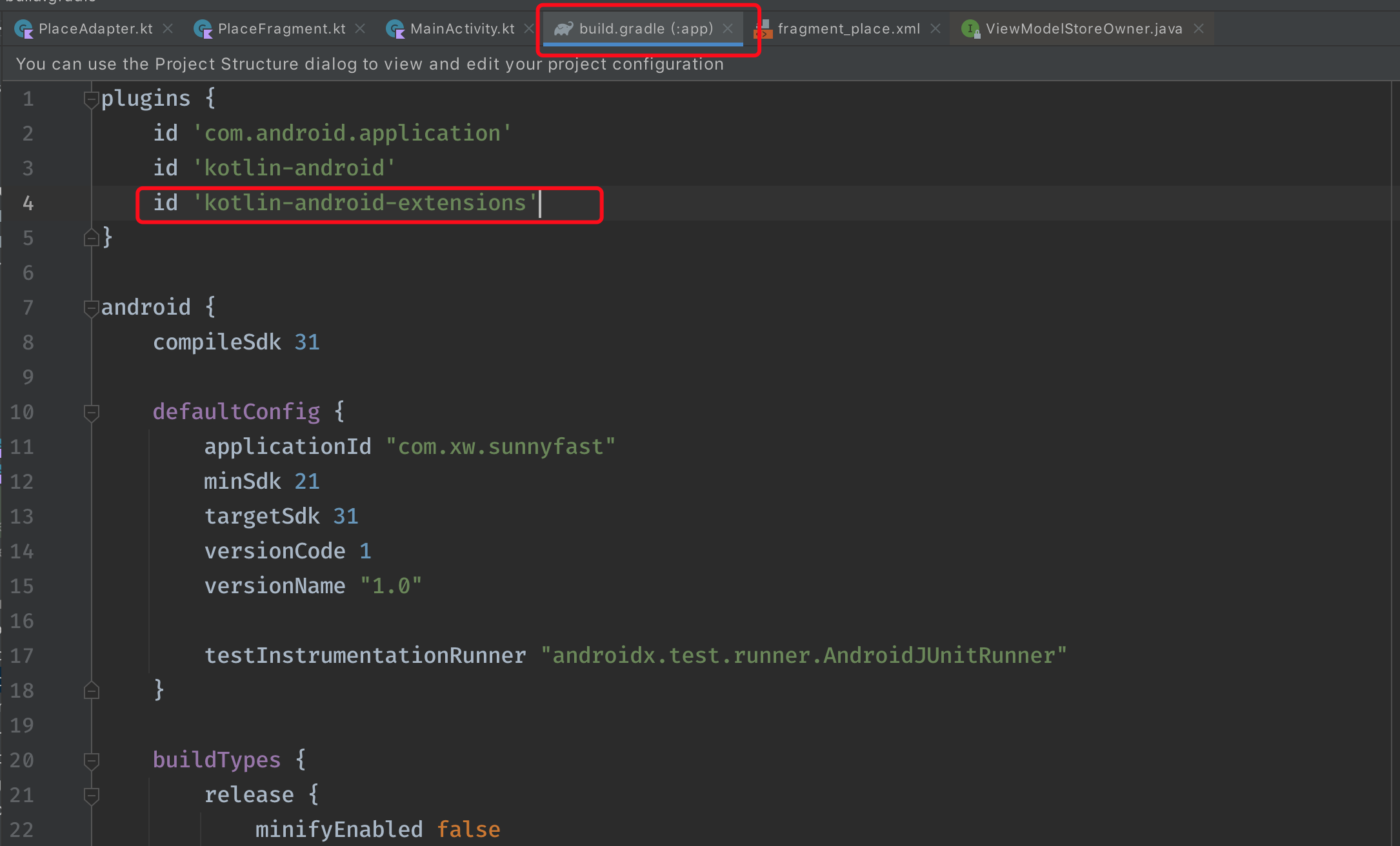1400x846 pixels.
Task: Fold the release block at line 21
Action: coord(91,796)
